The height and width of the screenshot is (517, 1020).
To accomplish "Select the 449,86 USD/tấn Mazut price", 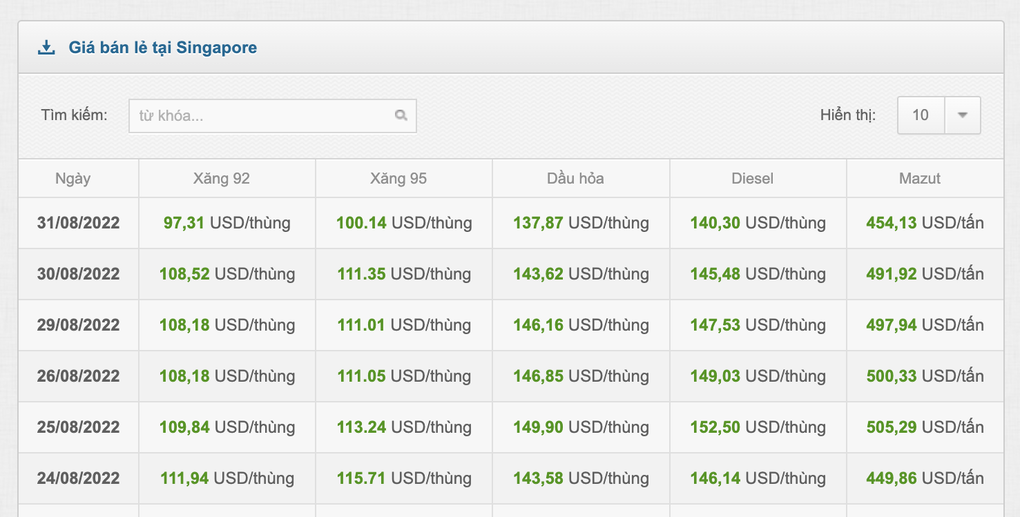I will coord(925,478).
